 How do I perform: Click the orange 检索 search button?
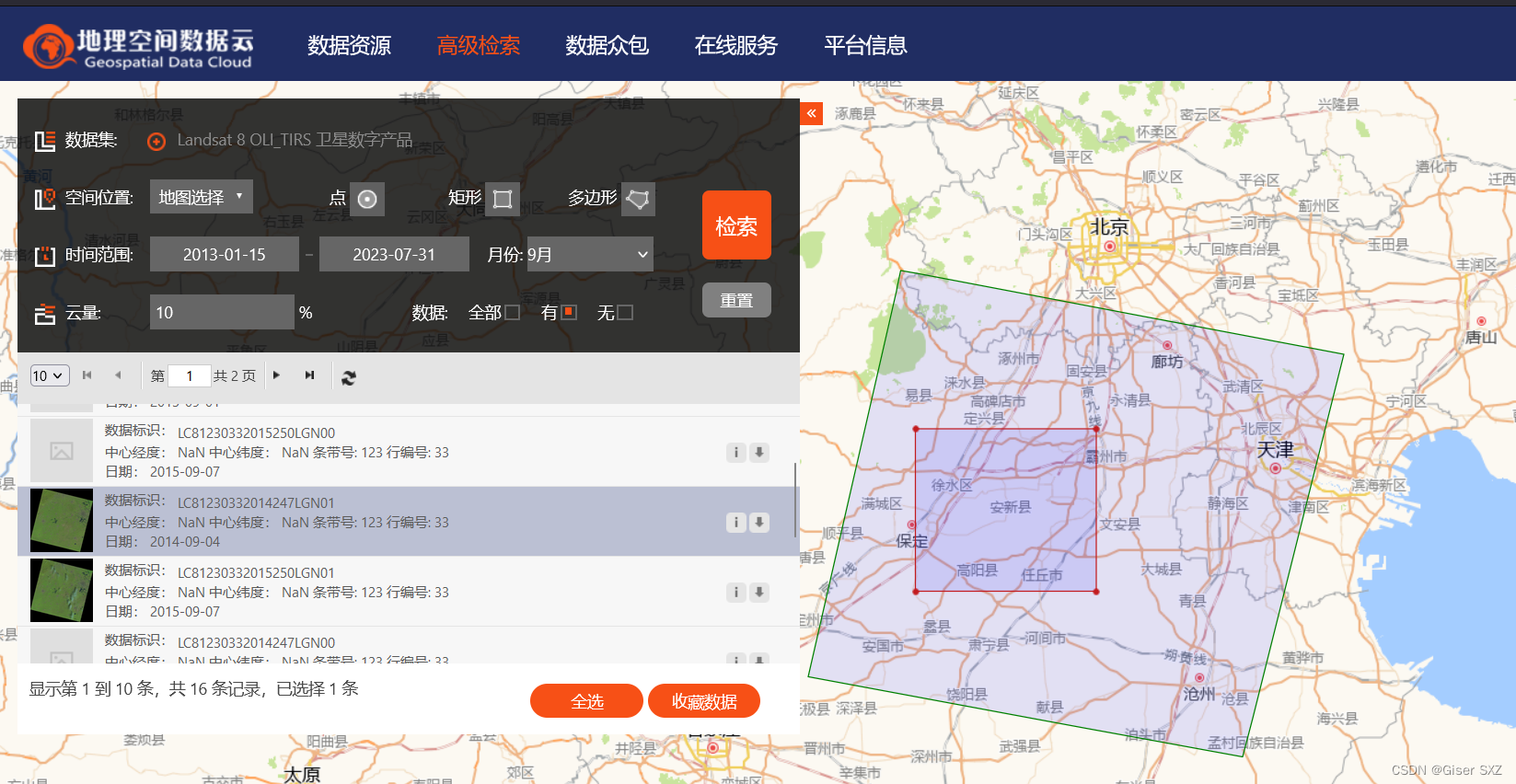736,225
